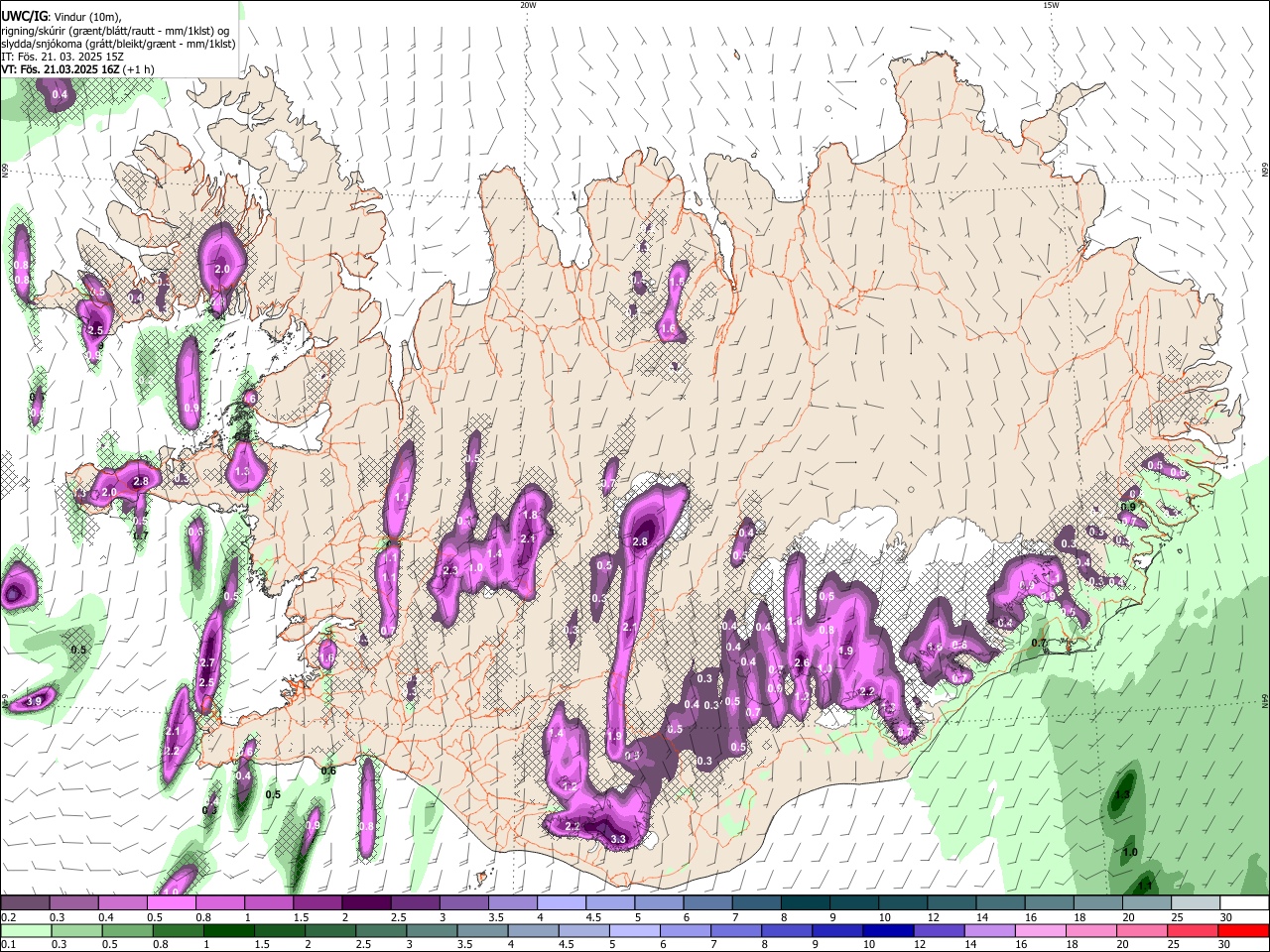This screenshot has height=952, width=1270.
Task: Click the '20W' longitude label
Action: (x=528, y=5)
